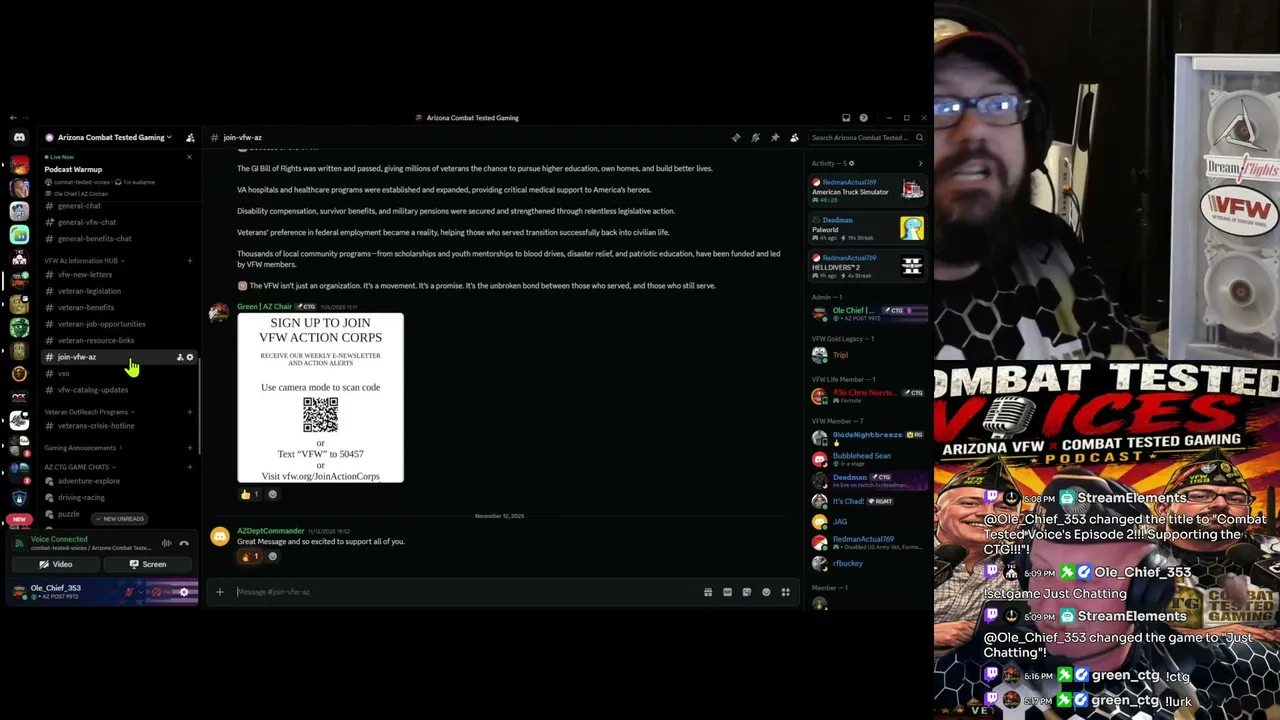Add reaction to AZDeptCommander's message
Viewport: 1280px width, 720px height.
pyautogui.click(x=272, y=556)
